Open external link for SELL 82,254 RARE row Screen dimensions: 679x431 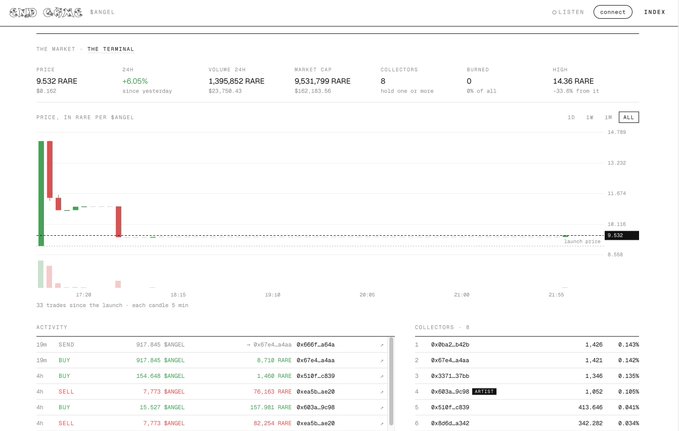[x=382, y=423]
